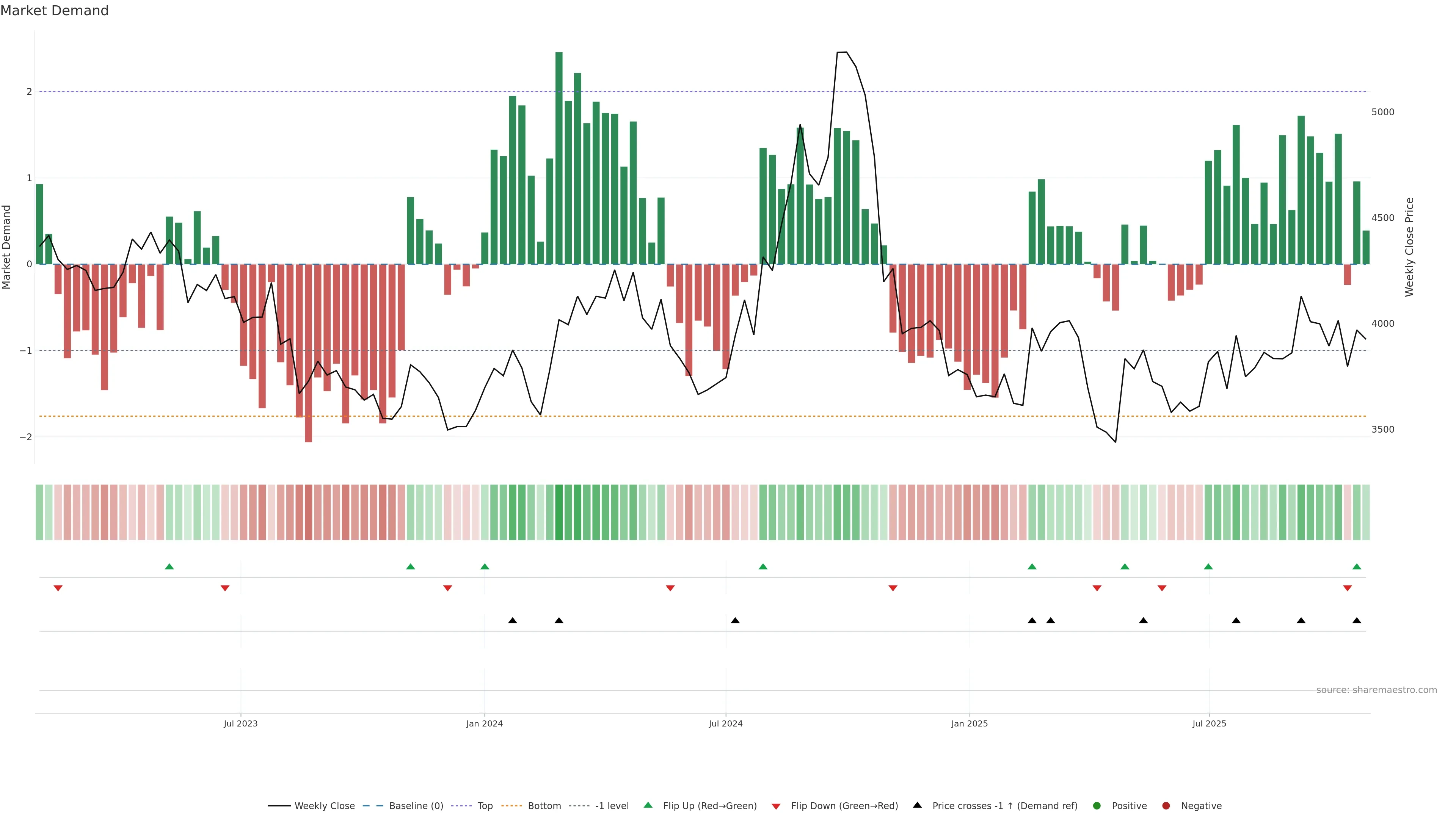Viewport: 1456px width, 819px height.
Task: Click the Jan 2025 axis label
Action: (970, 723)
